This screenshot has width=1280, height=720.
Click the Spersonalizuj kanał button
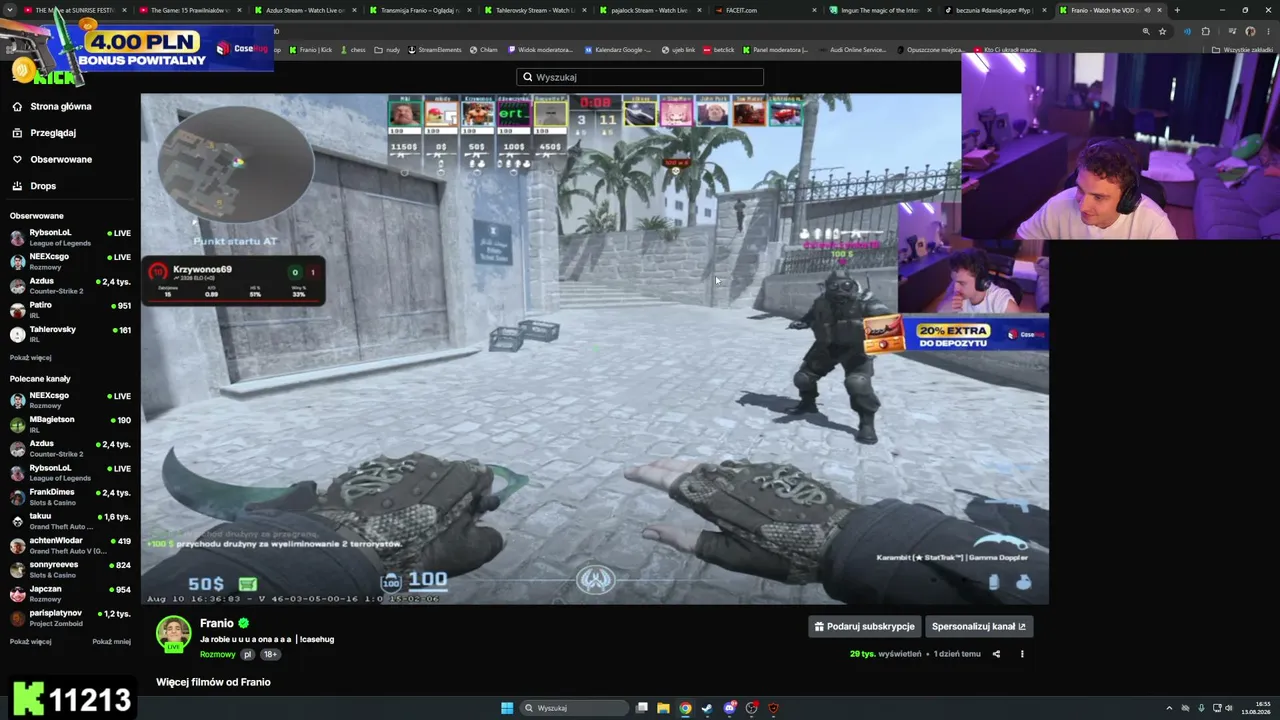coord(979,627)
